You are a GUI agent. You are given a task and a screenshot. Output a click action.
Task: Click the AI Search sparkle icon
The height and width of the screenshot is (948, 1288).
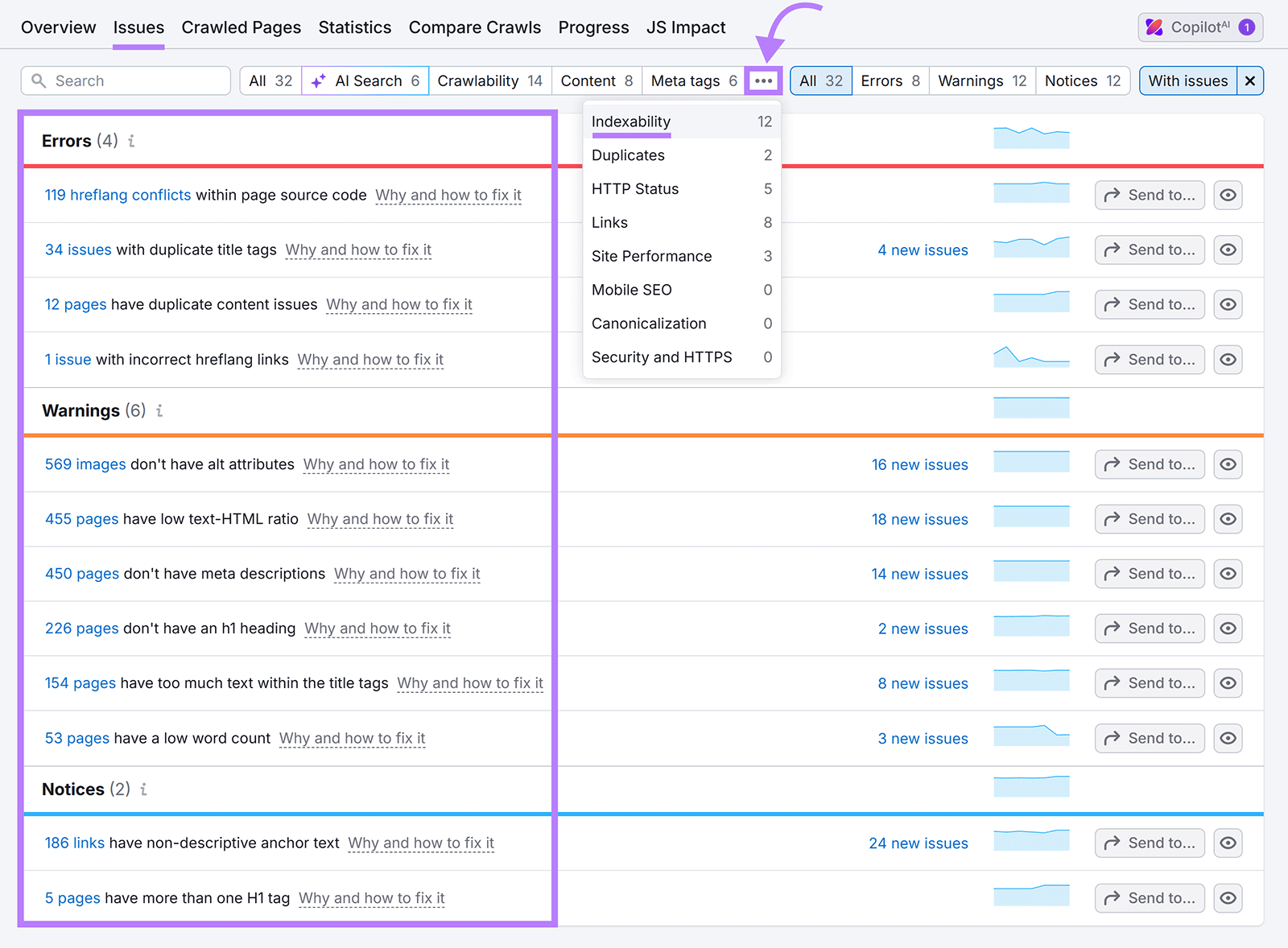[319, 80]
